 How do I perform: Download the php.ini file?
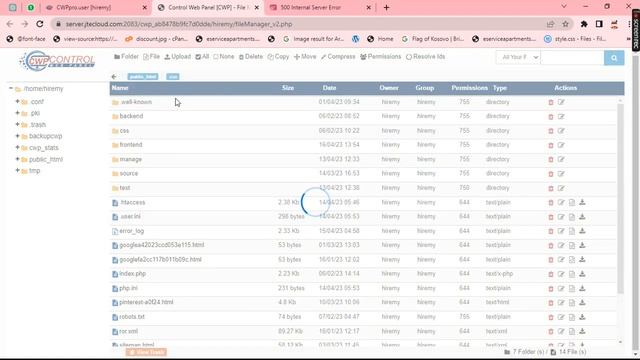(582, 289)
